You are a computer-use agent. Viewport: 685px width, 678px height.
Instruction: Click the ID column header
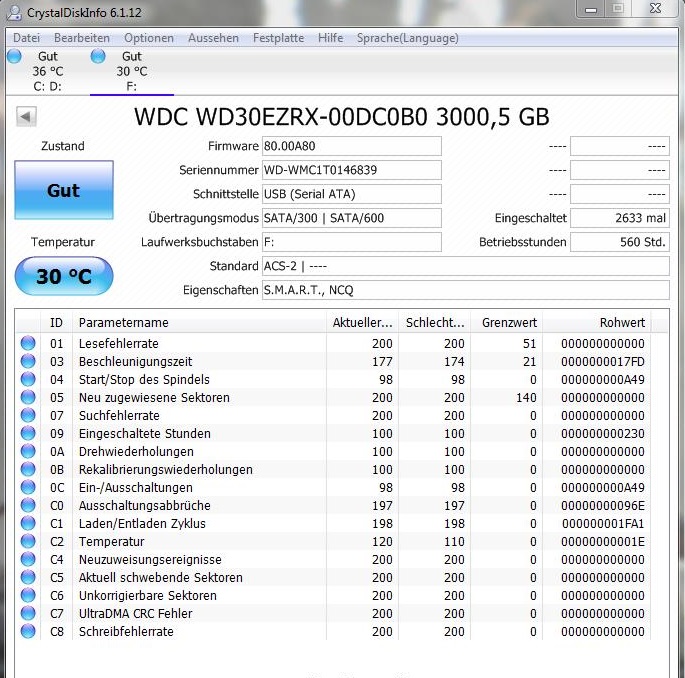point(56,322)
